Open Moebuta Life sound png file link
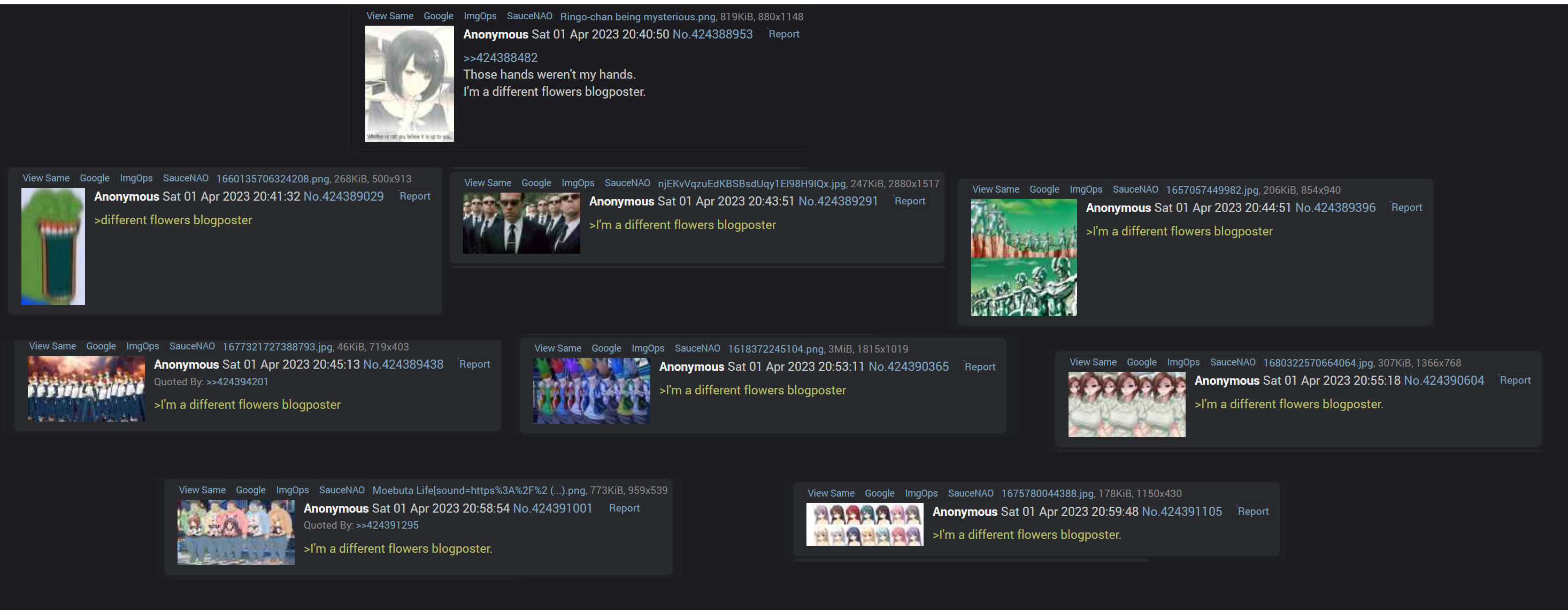 click(x=479, y=490)
